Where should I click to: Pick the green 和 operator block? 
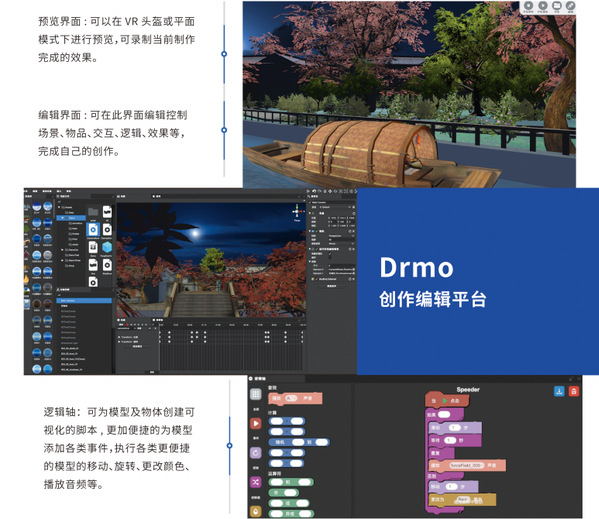click(291, 482)
